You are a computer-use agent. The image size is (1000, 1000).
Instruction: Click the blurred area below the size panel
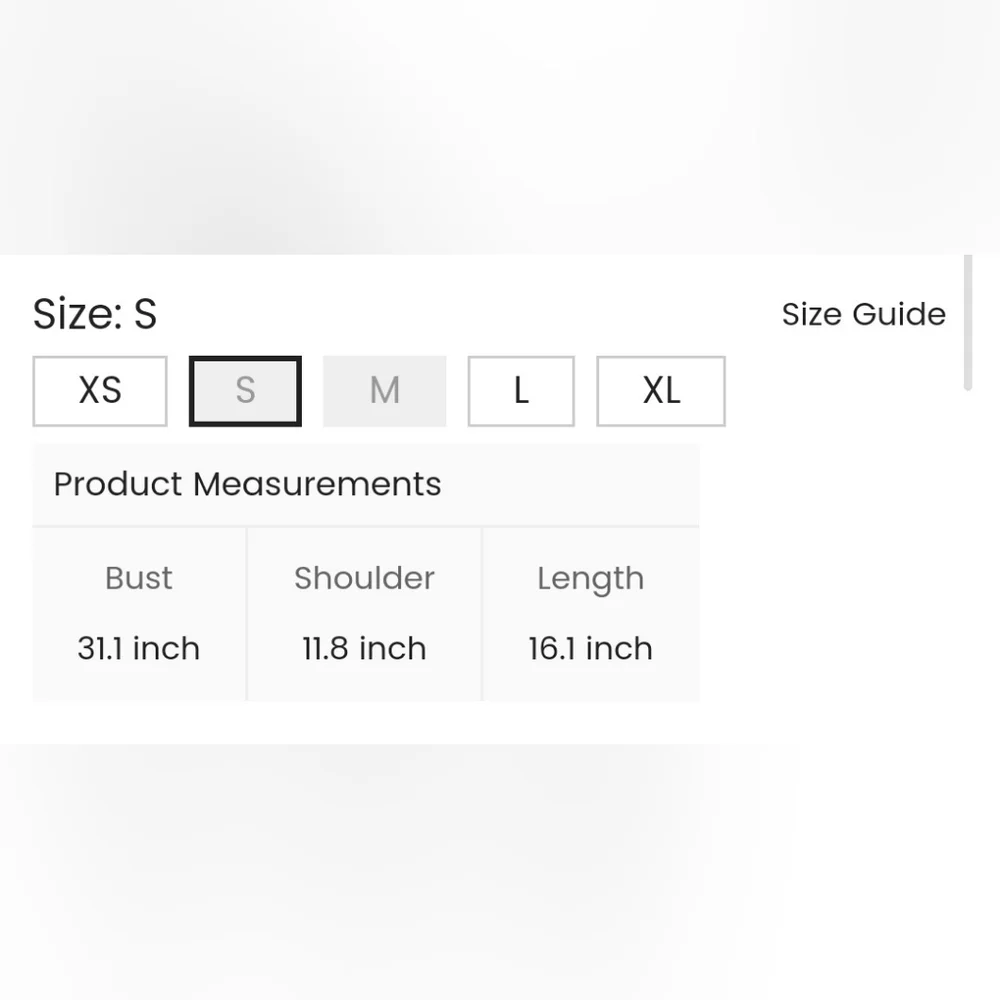pos(500,870)
